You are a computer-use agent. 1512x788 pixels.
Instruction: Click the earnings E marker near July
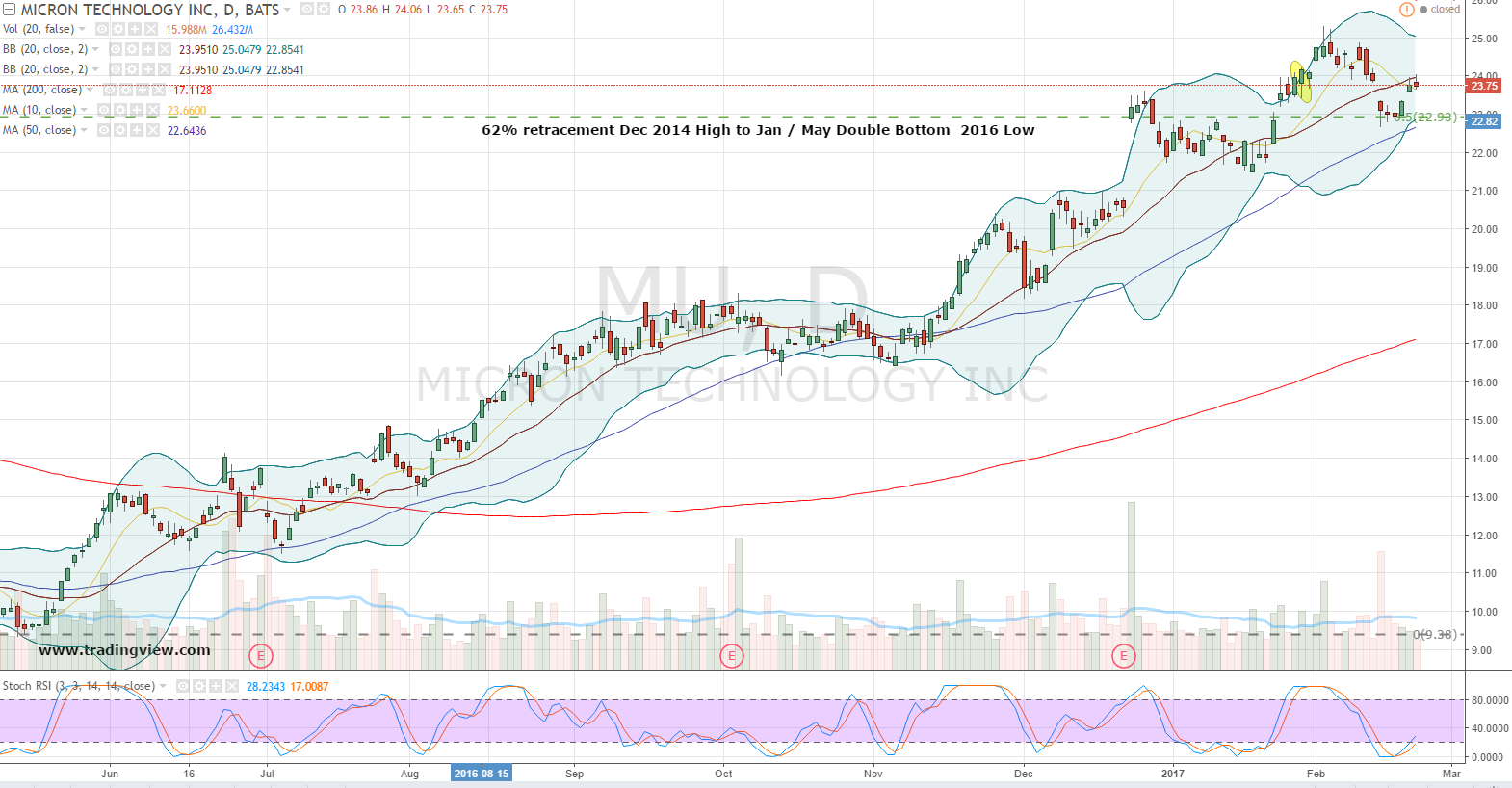[260, 657]
